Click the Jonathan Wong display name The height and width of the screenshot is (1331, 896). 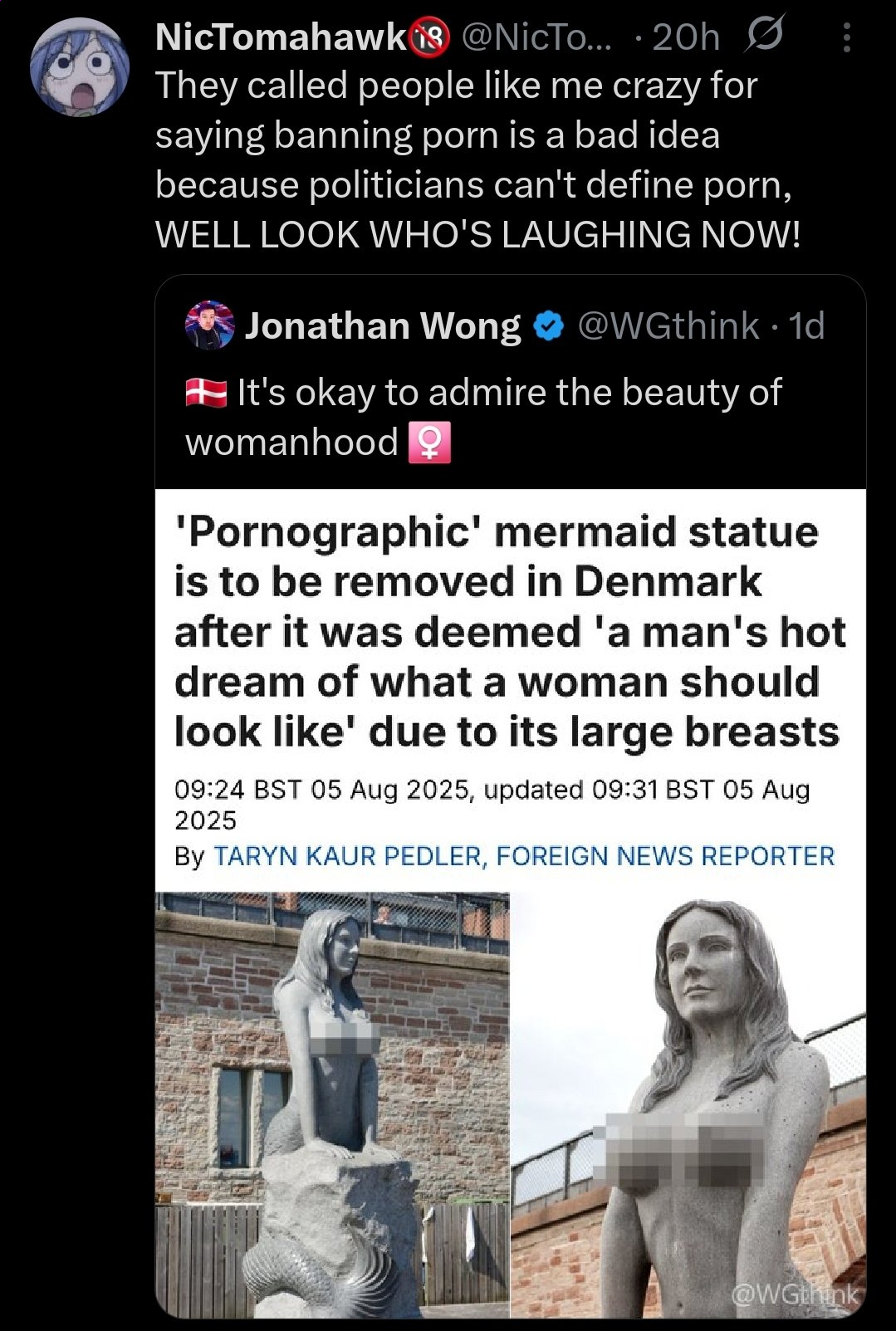[x=383, y=325]
